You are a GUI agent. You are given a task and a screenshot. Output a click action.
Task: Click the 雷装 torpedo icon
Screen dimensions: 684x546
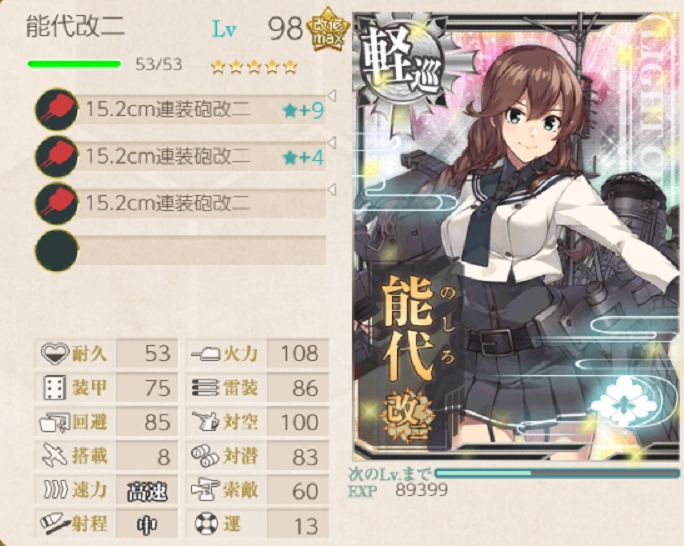click(x=205, y=388)
